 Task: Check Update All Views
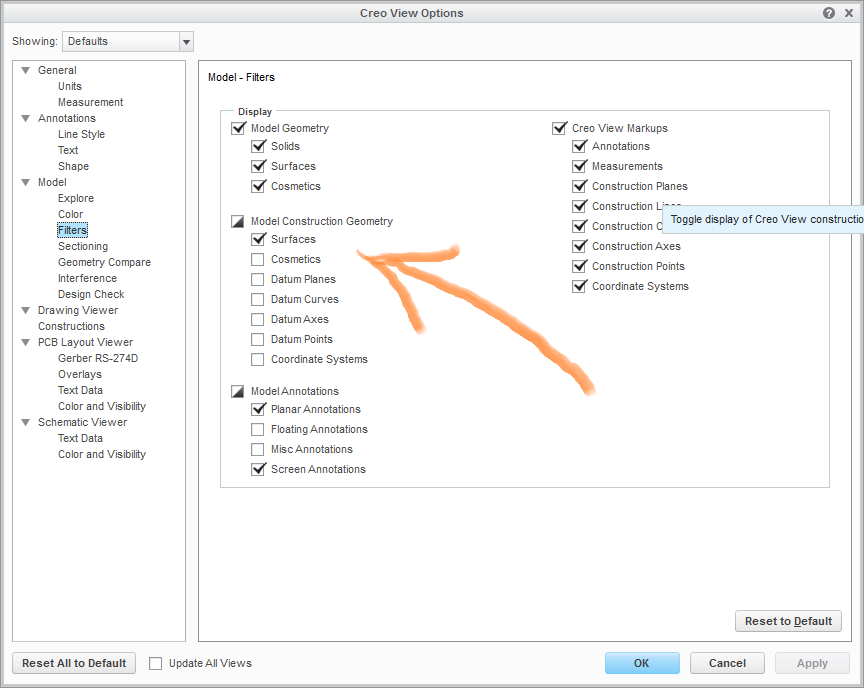[156, 663]
